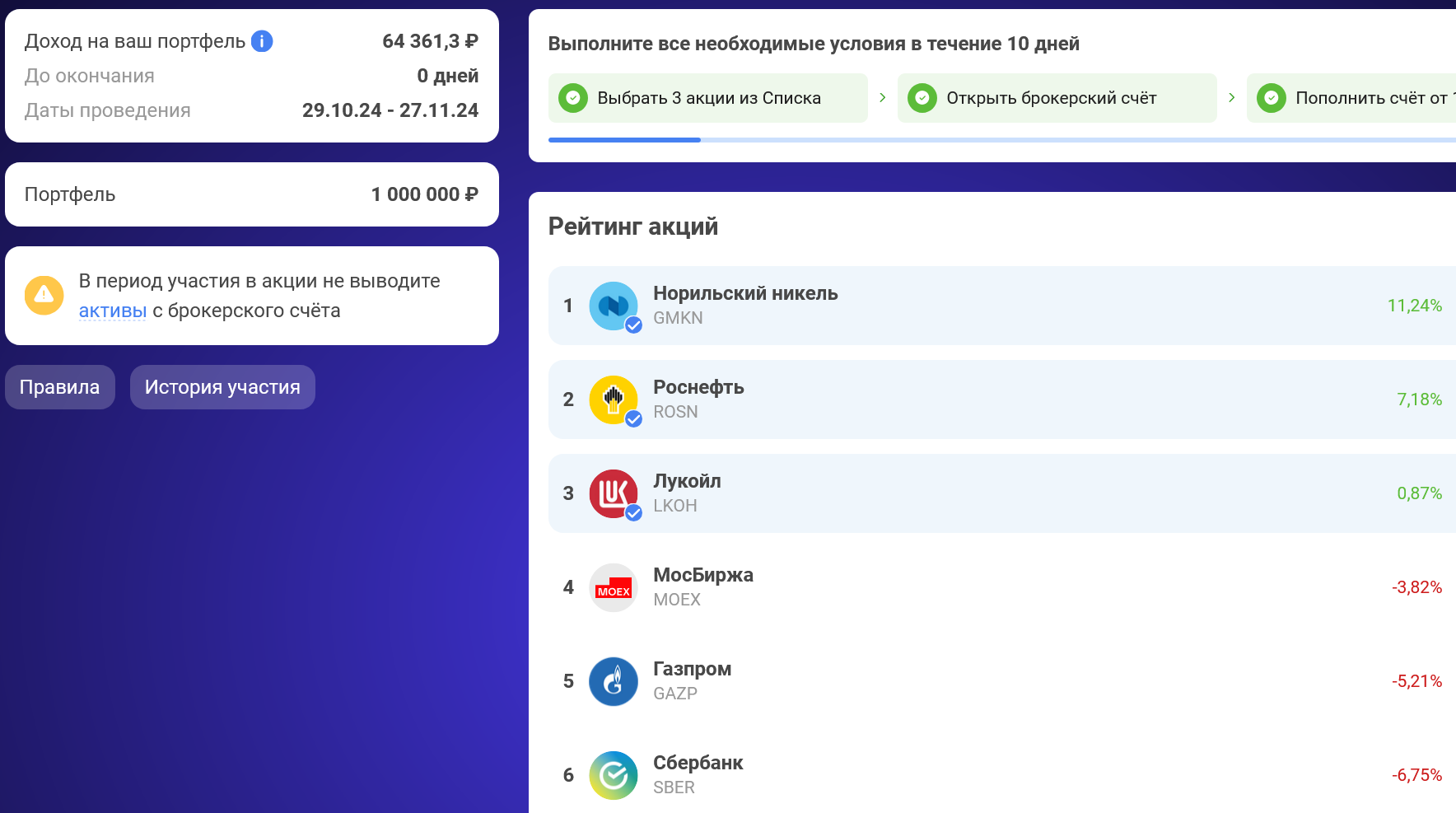The height and width of the screenshot is (813, 1456).
Task: Open the 'Правила' button
Action: point(60,387)
